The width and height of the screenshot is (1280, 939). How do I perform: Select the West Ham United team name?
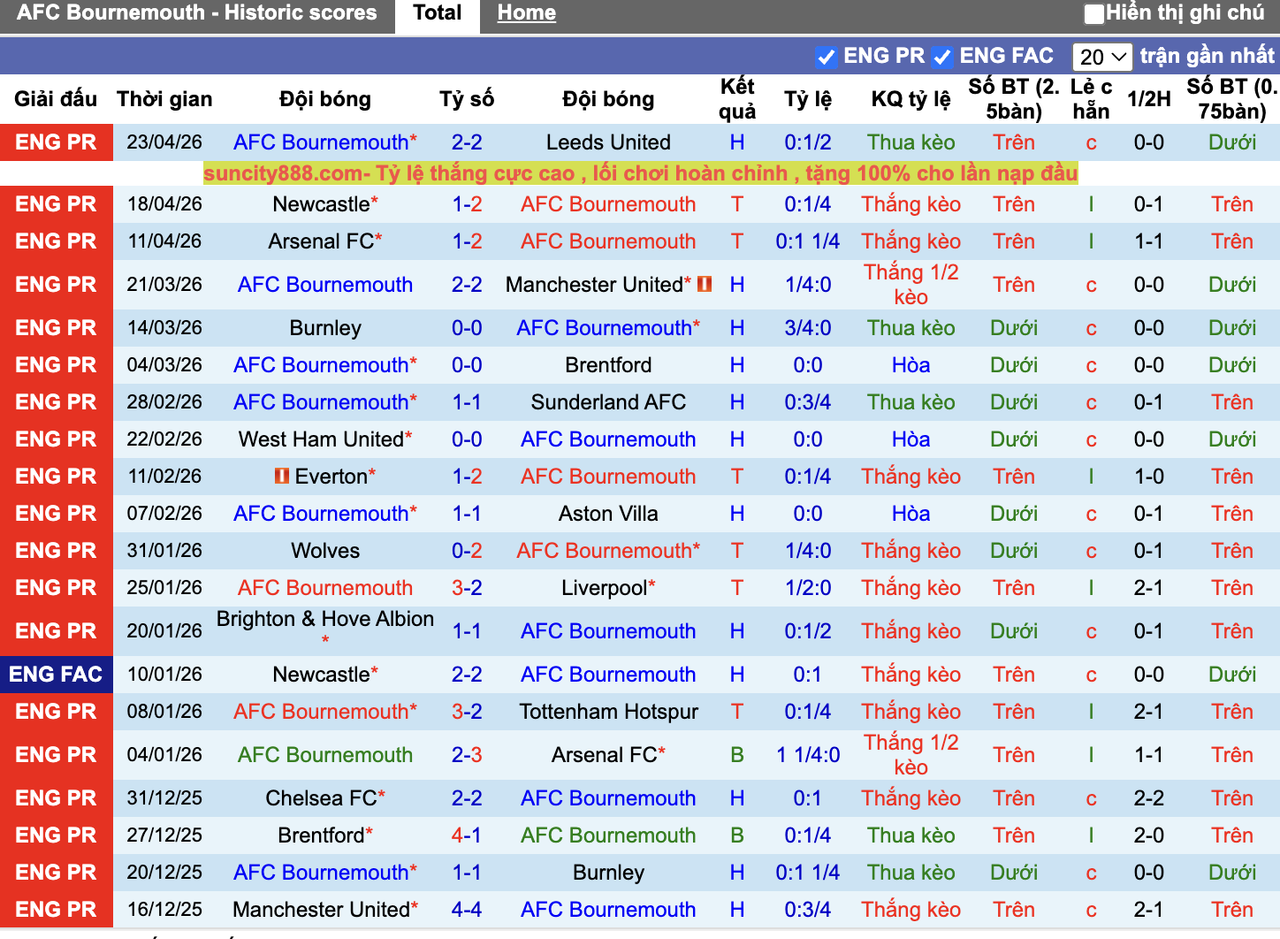point(321,439)
